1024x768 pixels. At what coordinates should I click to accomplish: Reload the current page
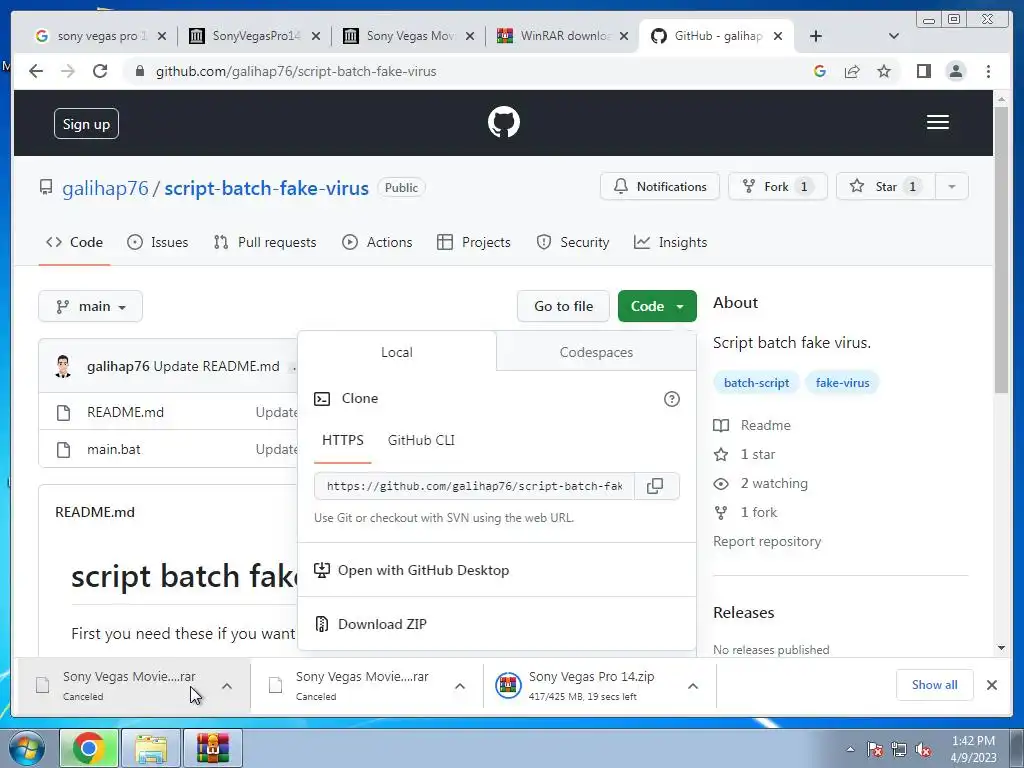(x=100, y=71)
